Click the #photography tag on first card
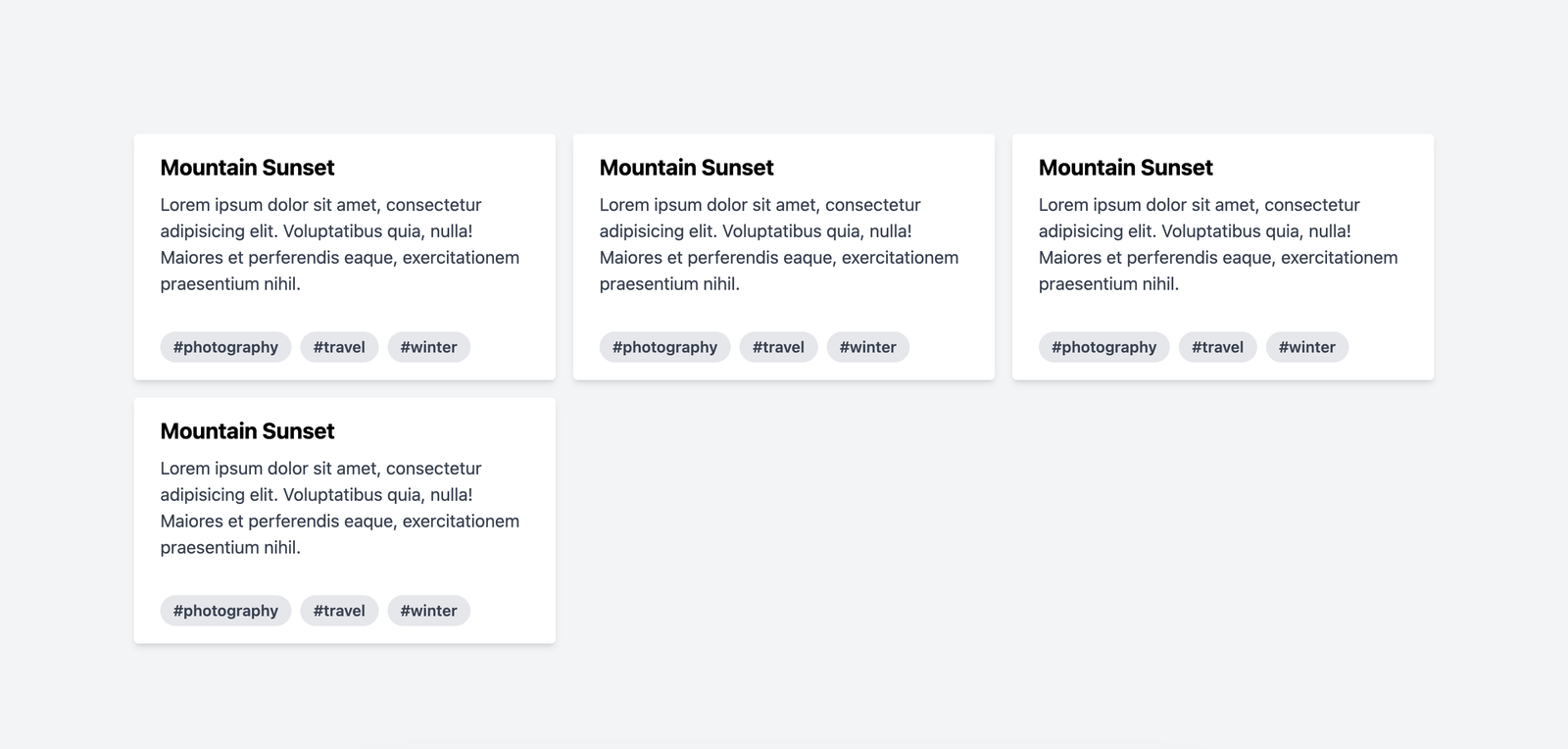Screen dimensions: 1568x749 click(x=225, y=347)
